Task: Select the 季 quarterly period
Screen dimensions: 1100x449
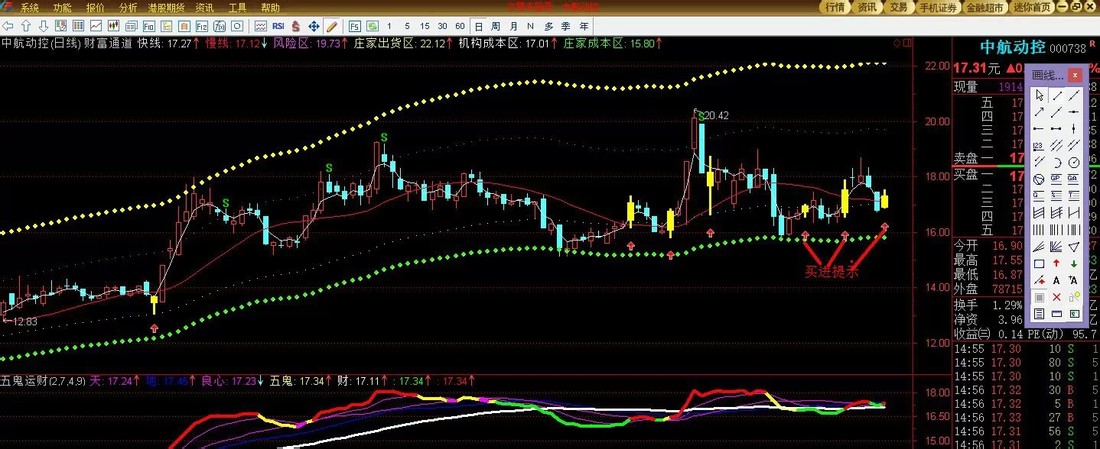Action: click(566, 27)
